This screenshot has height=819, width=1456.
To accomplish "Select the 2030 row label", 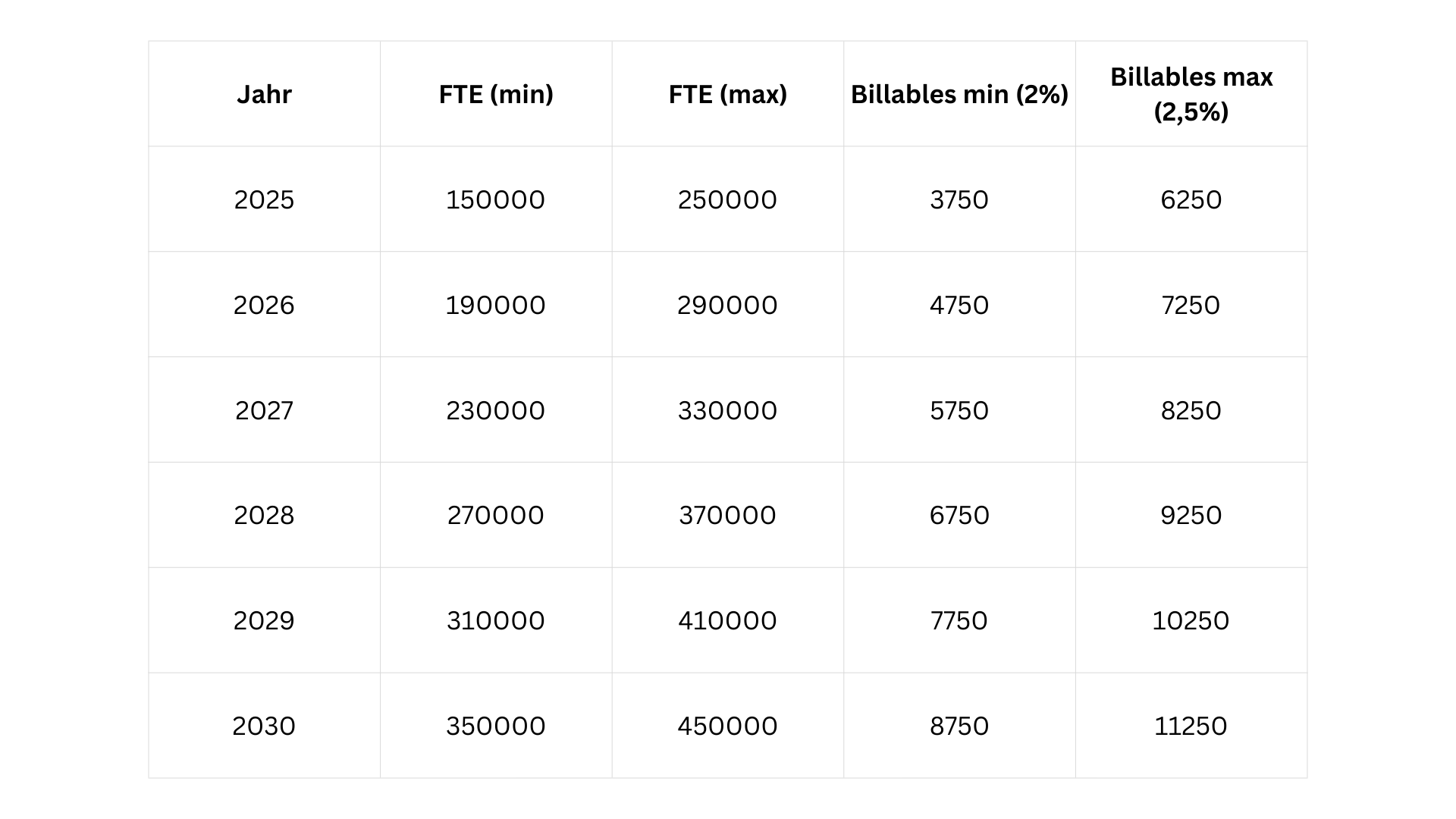I will [x=264, y=726].
